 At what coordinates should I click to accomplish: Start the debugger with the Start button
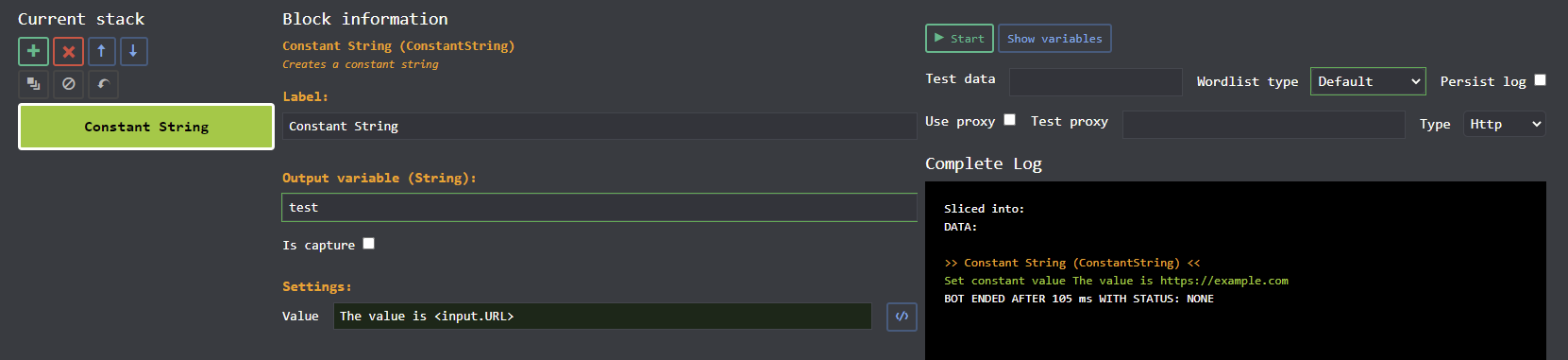[x=959, y=39]
